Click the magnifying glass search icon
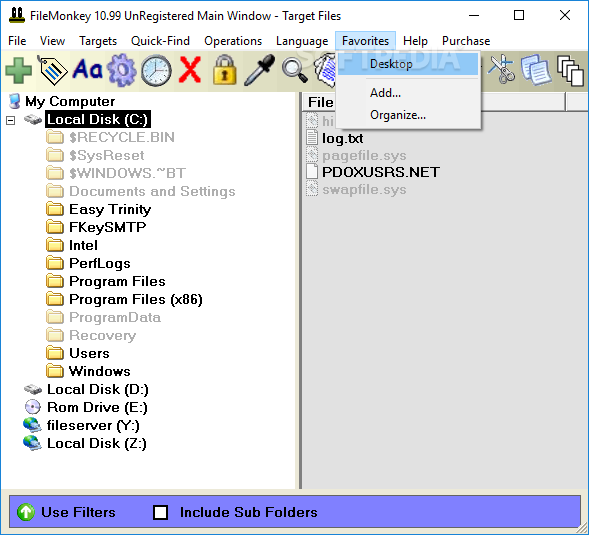 294,70
